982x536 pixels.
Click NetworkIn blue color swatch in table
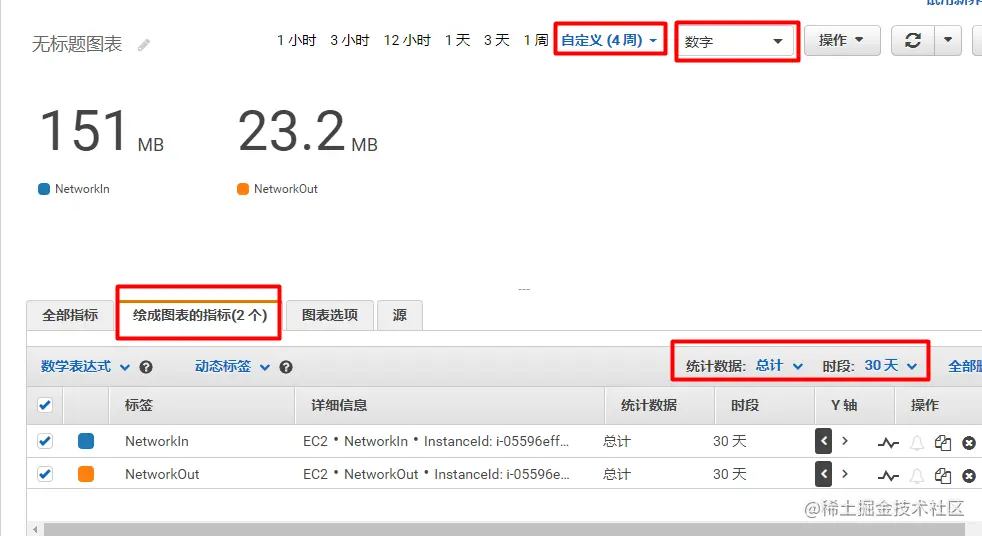(x=86, y=441)
